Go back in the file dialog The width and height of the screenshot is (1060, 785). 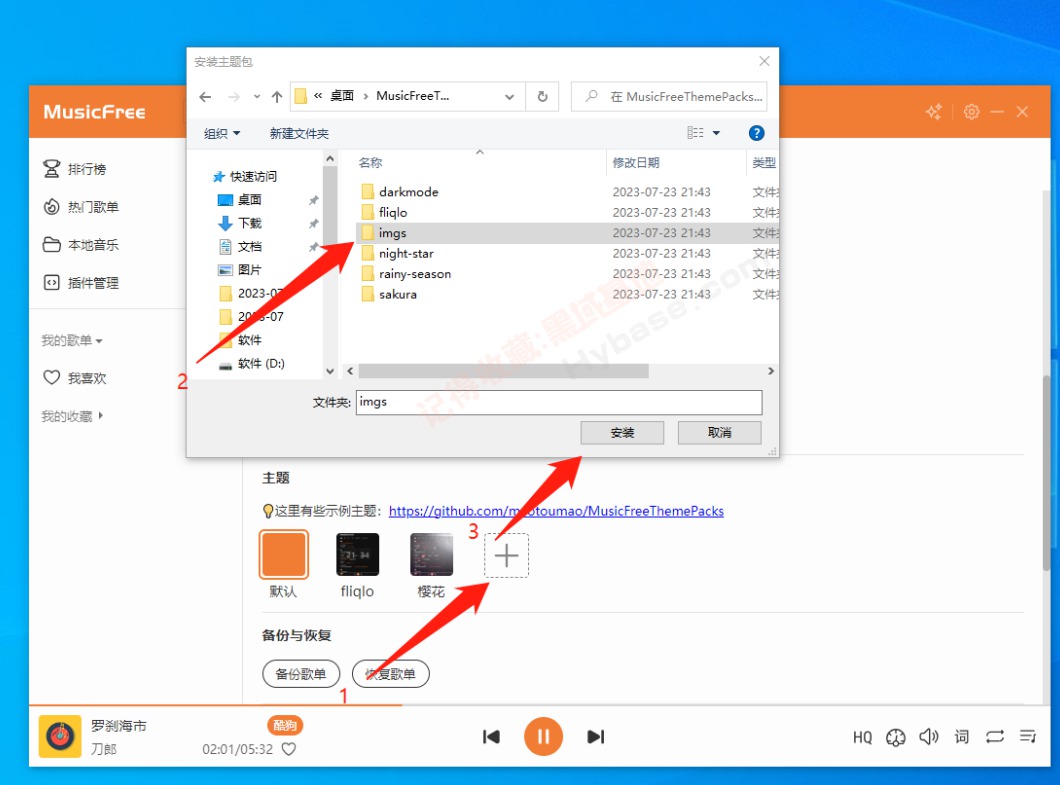click(205, 97)
